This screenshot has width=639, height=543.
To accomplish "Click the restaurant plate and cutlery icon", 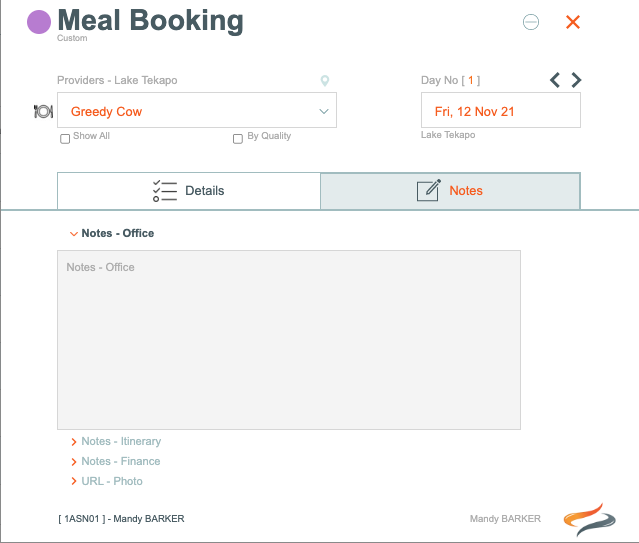I will [43, 111].
